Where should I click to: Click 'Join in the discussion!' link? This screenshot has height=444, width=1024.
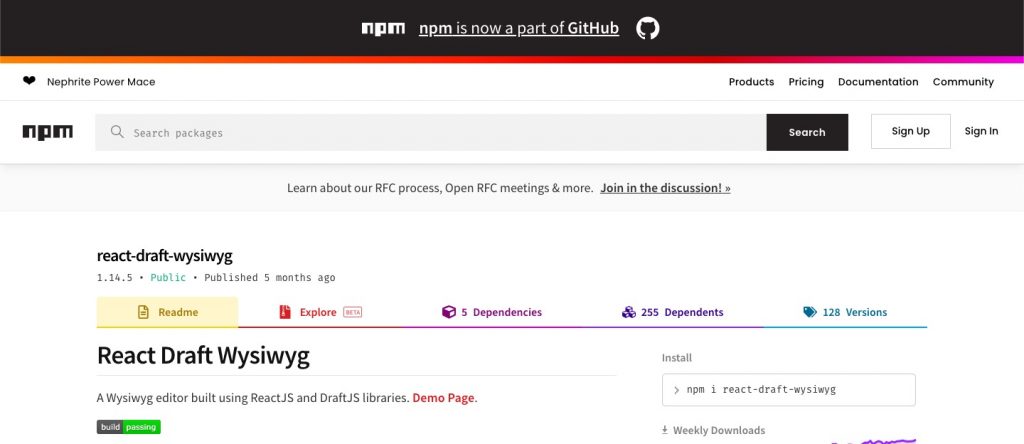click(x=665, y=188)
